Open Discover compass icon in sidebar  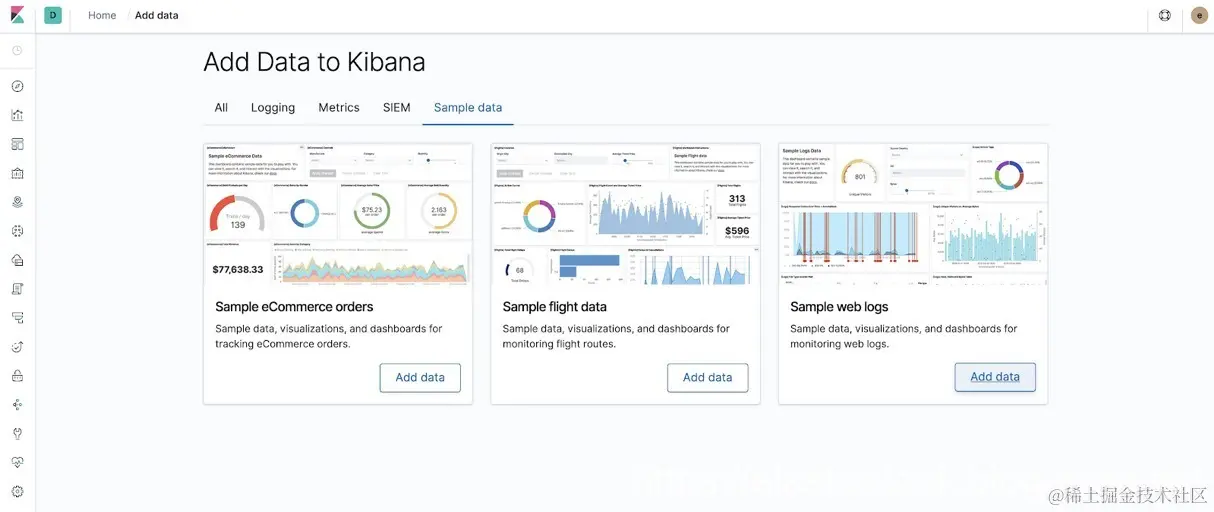(x=17, y=86)
